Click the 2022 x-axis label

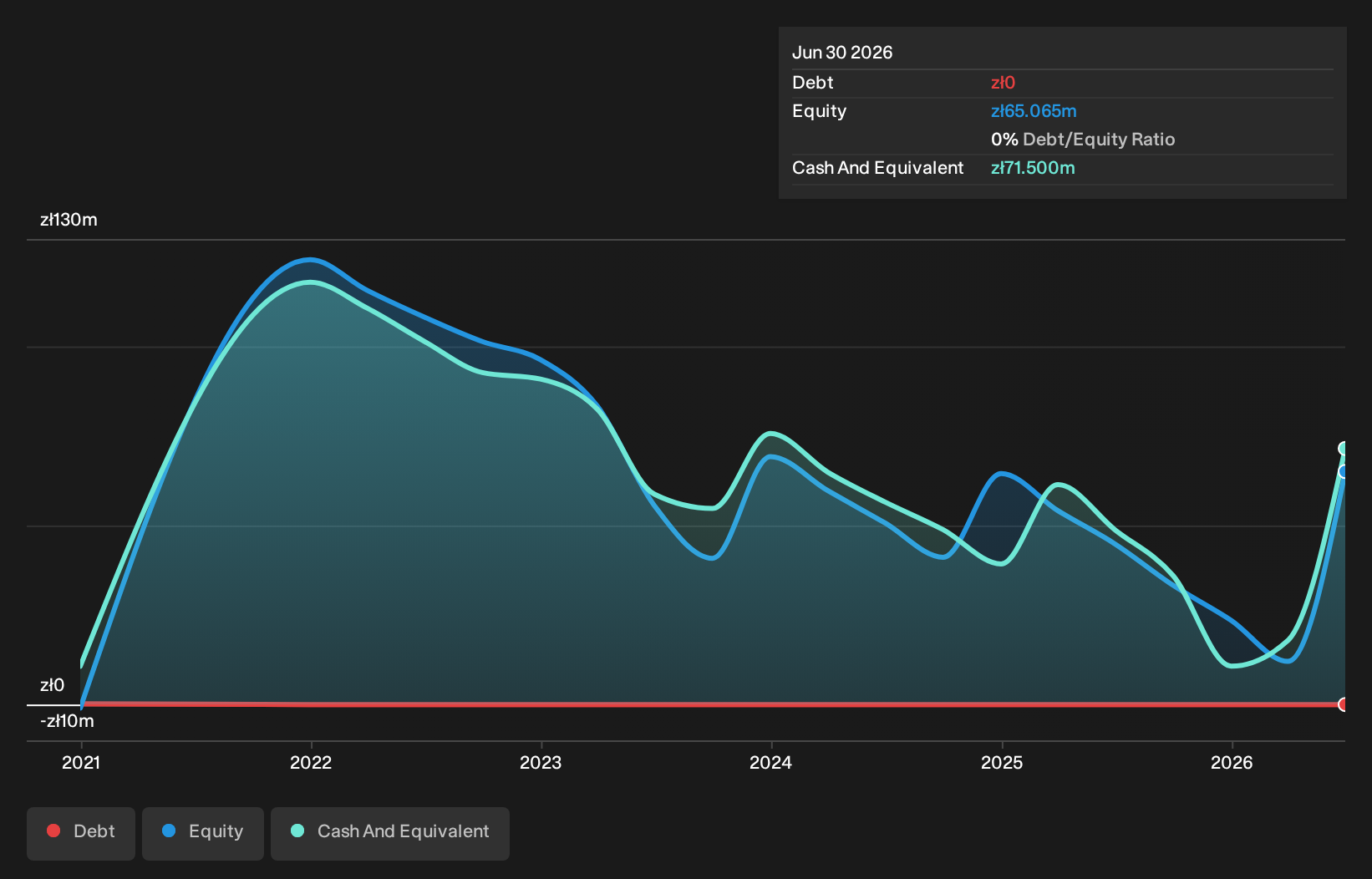[311, 762]
